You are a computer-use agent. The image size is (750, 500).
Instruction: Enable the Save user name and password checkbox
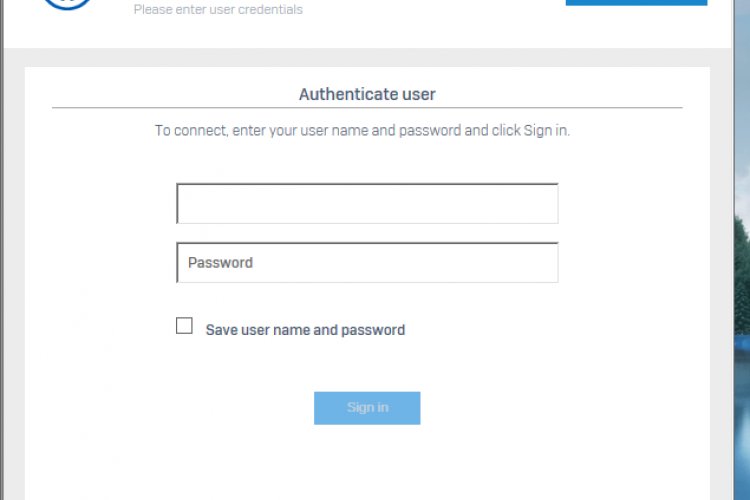tap(184, 325)
